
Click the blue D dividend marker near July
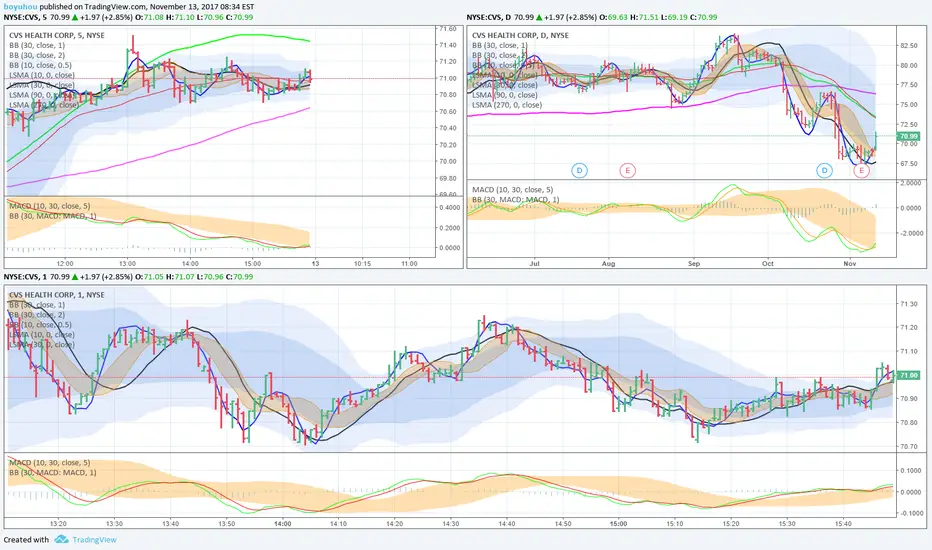click(x=580, y=171)
